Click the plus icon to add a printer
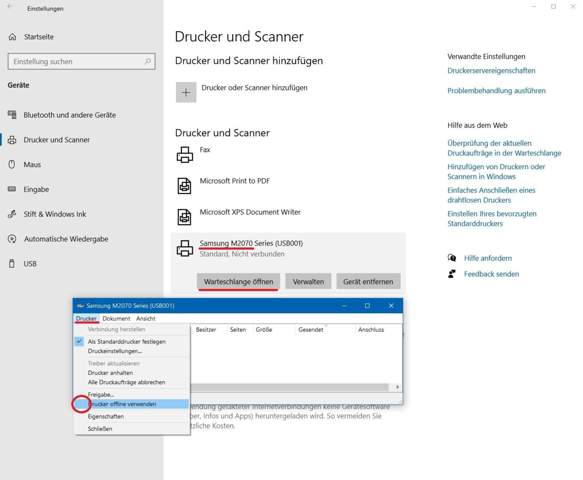This screenshot has height=480, width=583. 186,92
